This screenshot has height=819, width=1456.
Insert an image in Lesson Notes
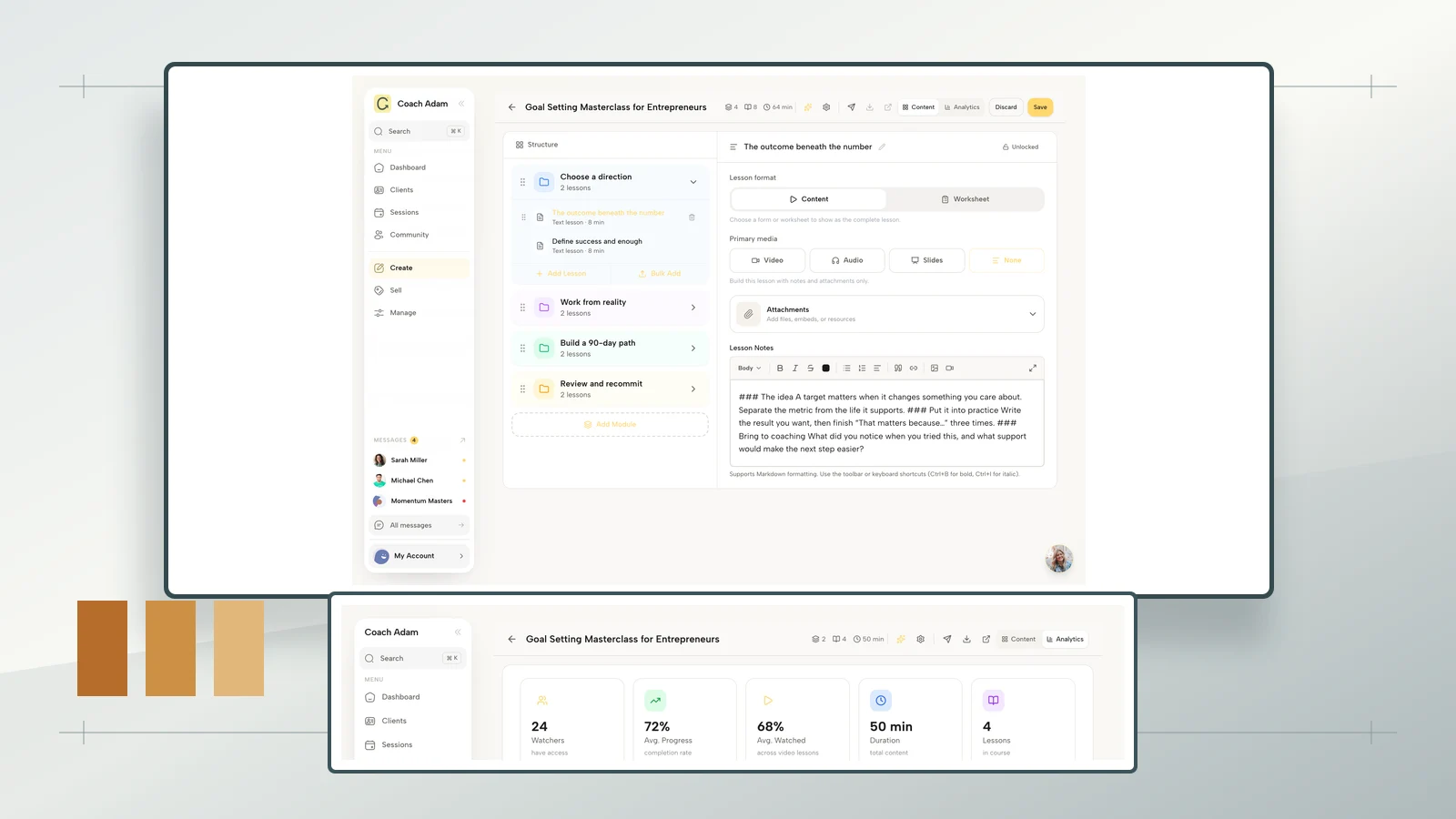[935, 369]
